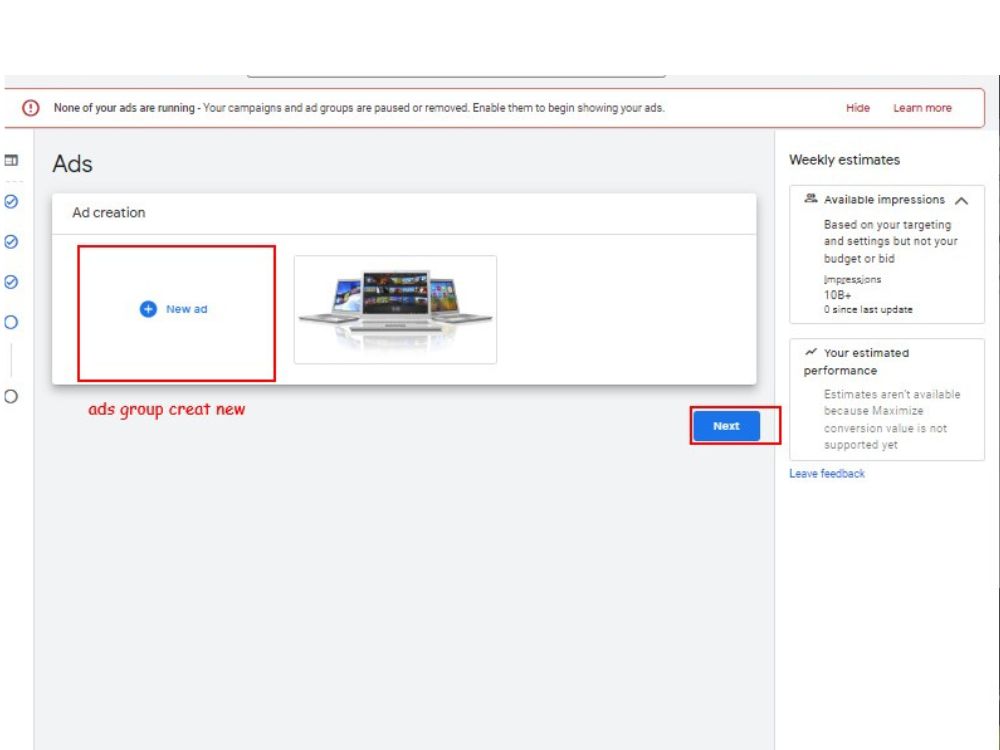
Task: Click the blue Next button
Action: [726, 426]
